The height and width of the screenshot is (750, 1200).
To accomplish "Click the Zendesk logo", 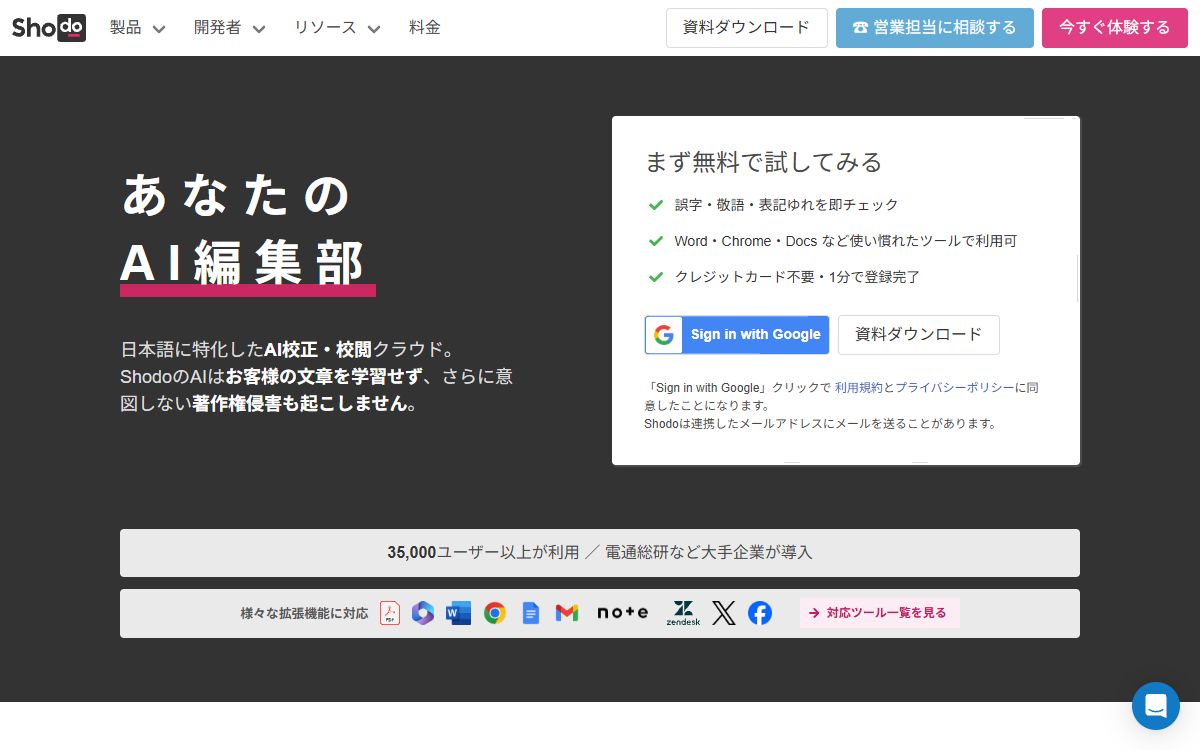I will coord(684,613).
